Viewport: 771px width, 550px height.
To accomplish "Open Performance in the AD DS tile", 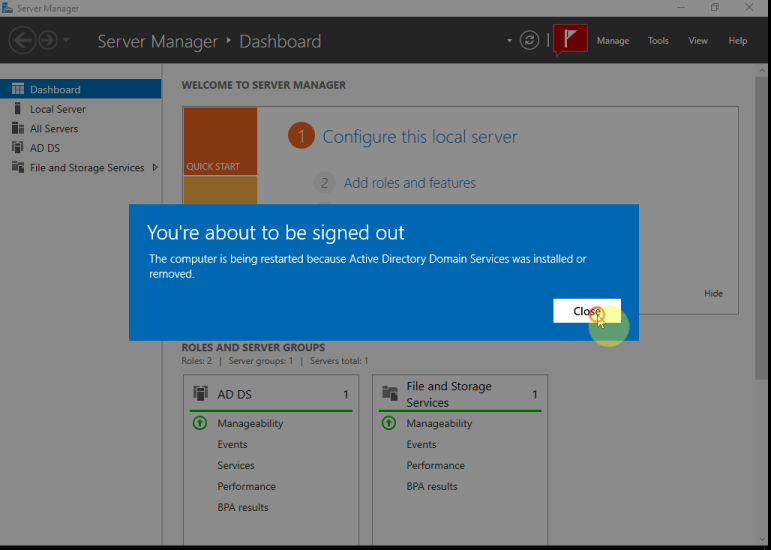I will (x=246, y=487).
